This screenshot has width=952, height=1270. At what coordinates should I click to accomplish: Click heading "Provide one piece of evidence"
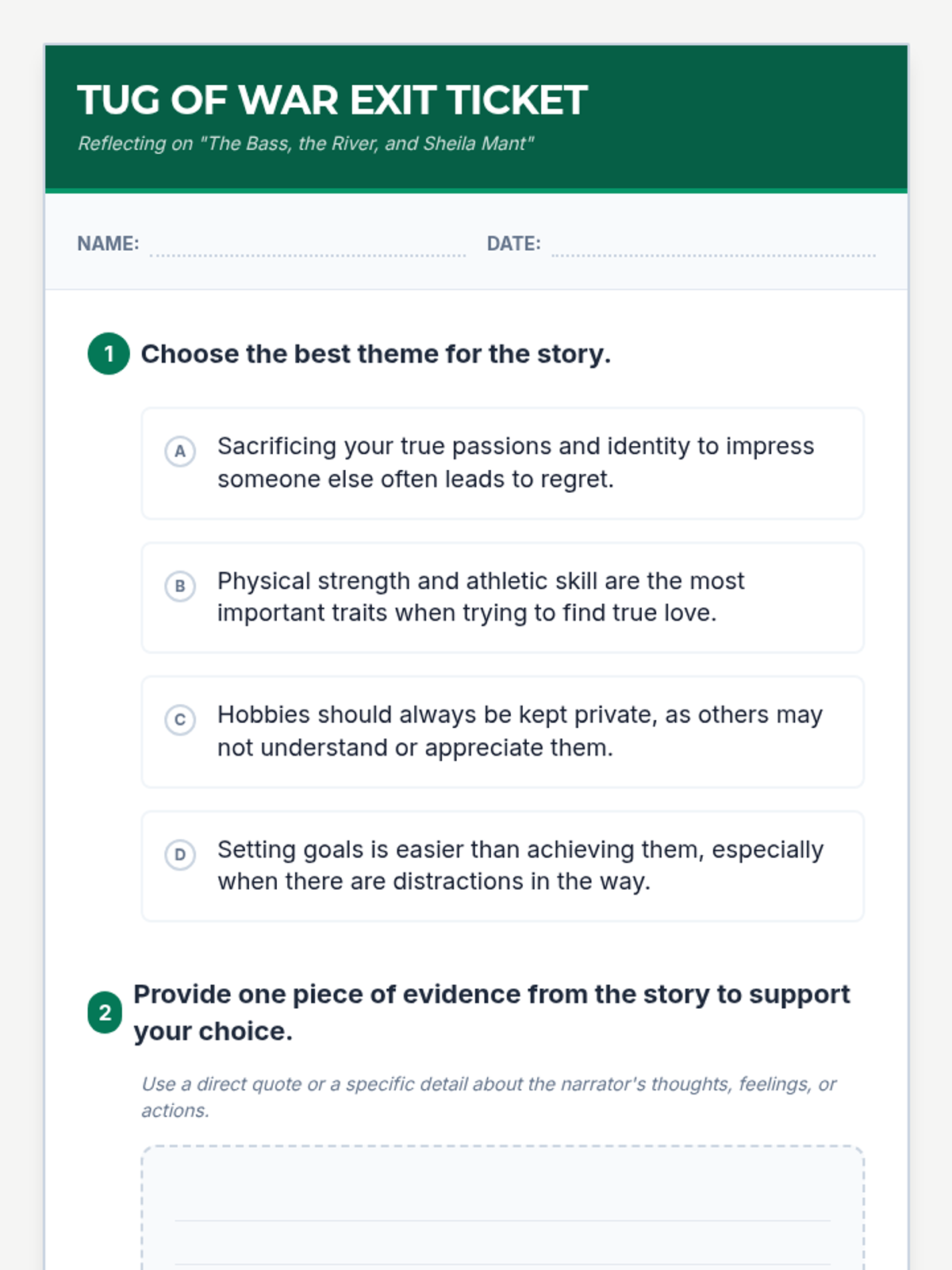pos(491,1012)
